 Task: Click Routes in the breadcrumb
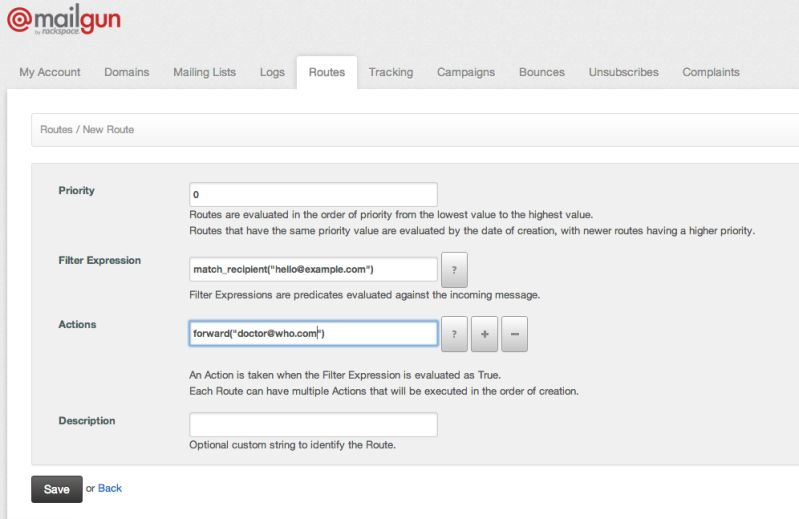tap(56, 129)
